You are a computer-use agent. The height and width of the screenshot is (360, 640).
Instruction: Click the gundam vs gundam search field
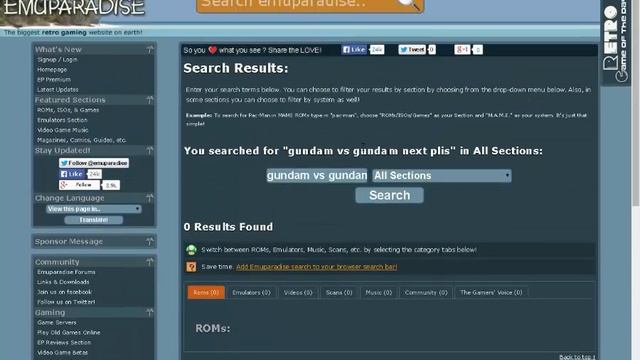317,176
